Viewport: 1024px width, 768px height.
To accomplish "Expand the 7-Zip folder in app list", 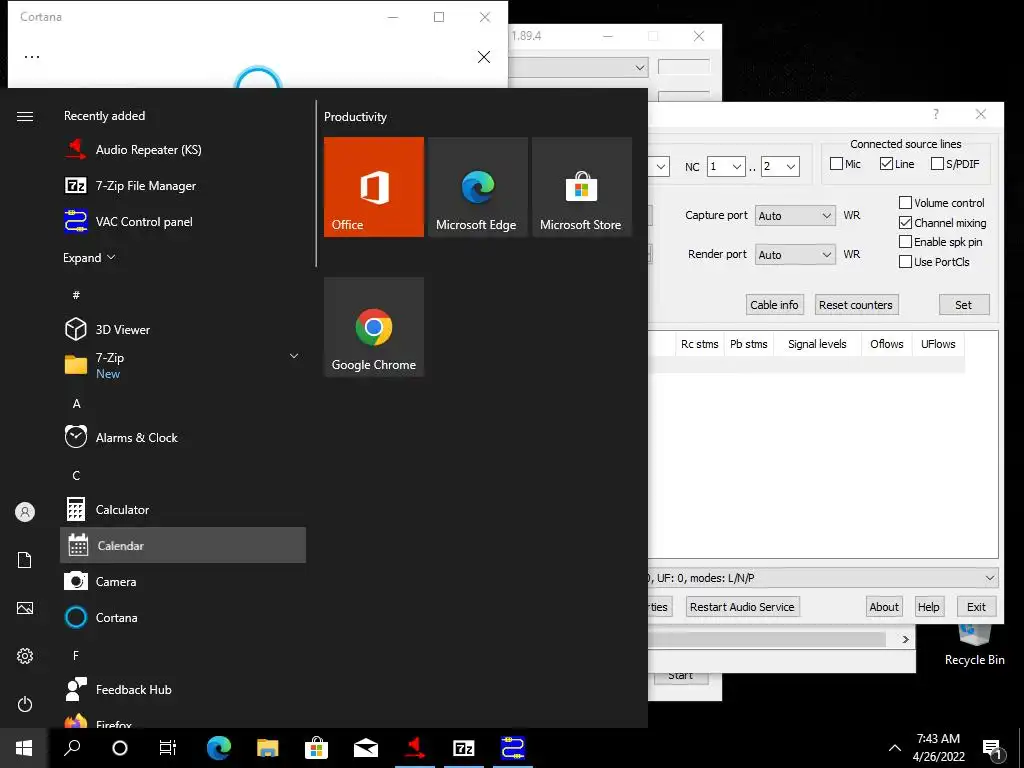I will [x=294, y=356].
